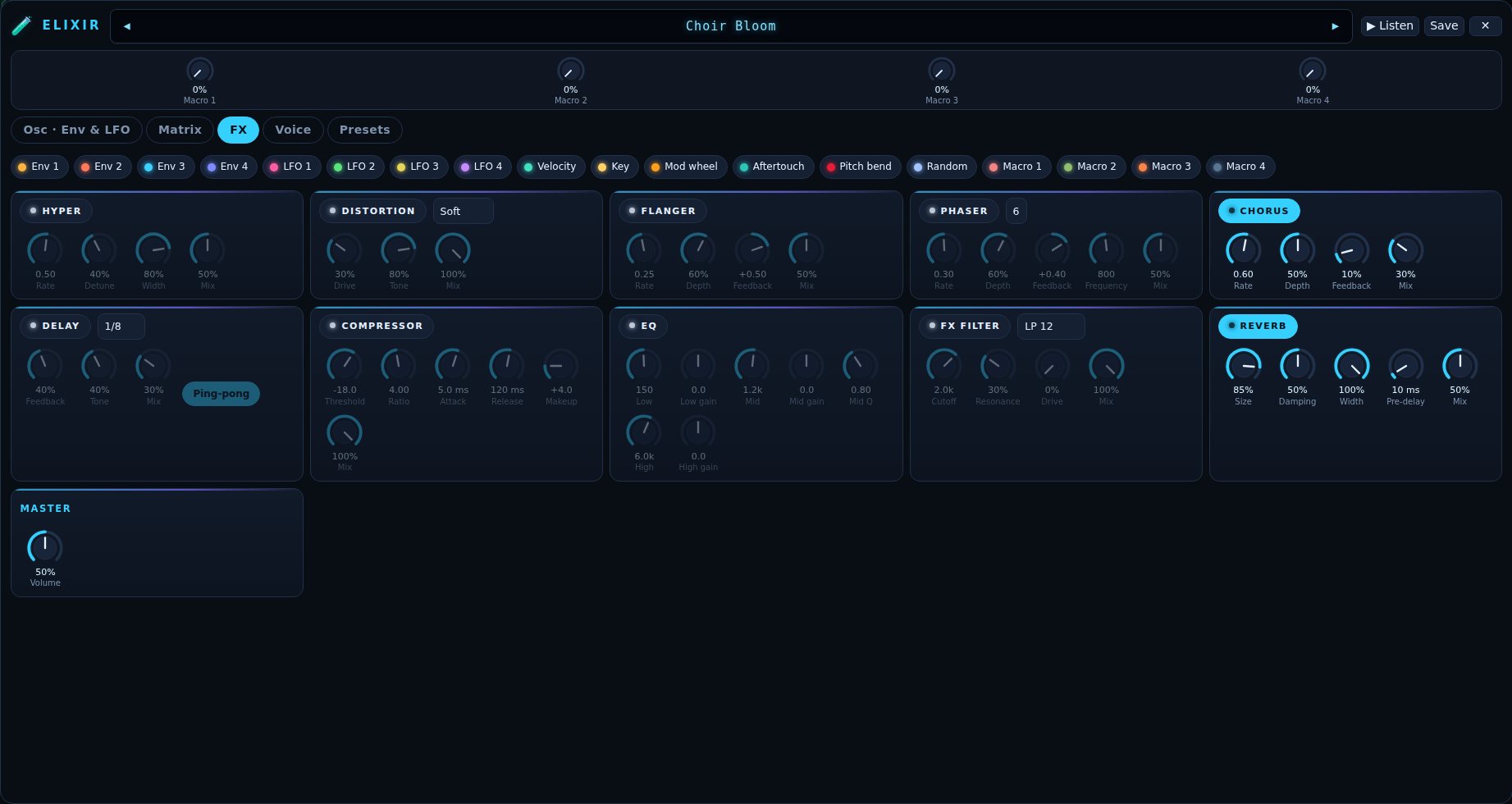
Task: Click the Mod wheel modulation source chip
Action: click(x=685, y=167)
